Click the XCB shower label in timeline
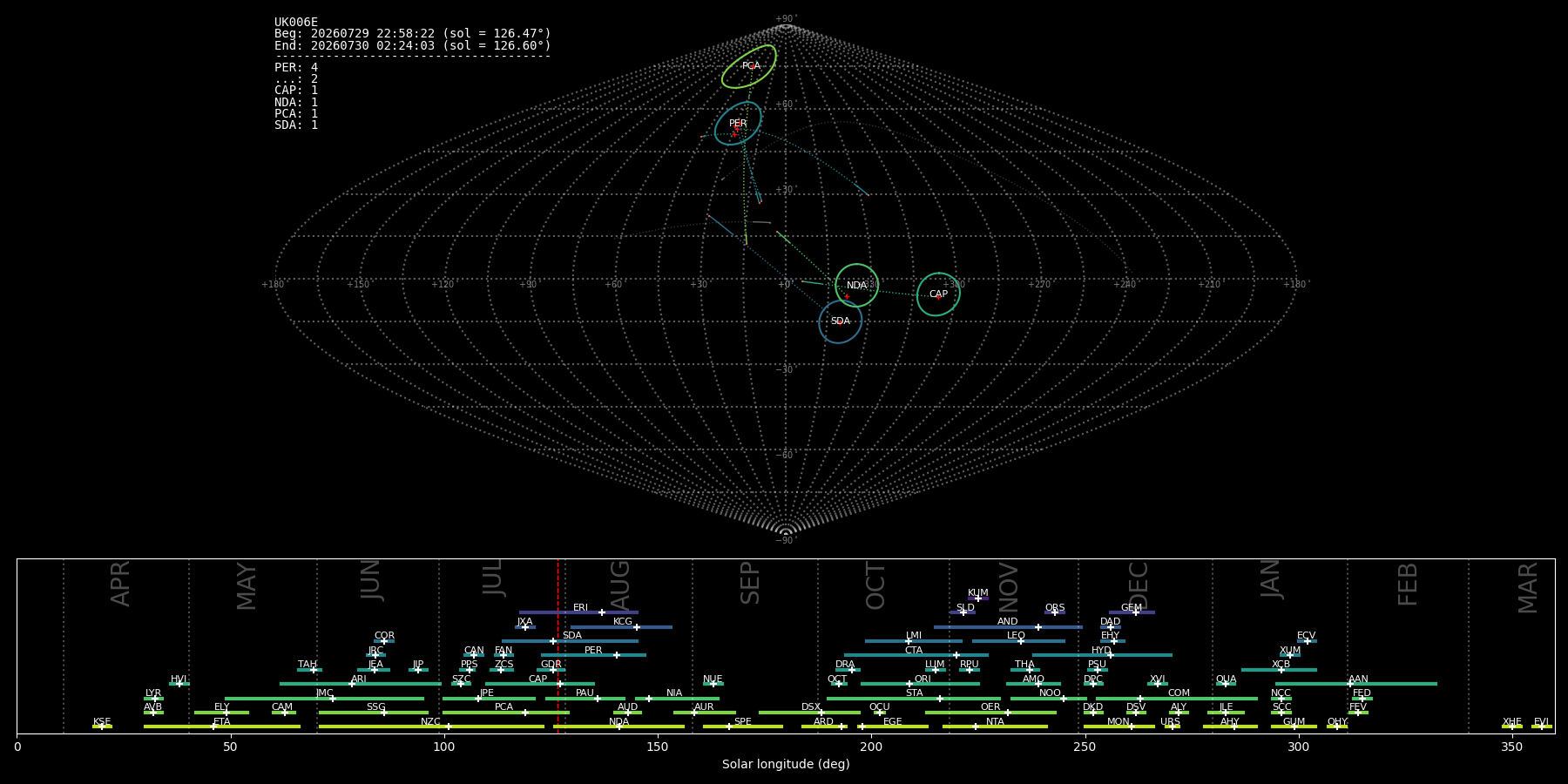 point(1281,665)
